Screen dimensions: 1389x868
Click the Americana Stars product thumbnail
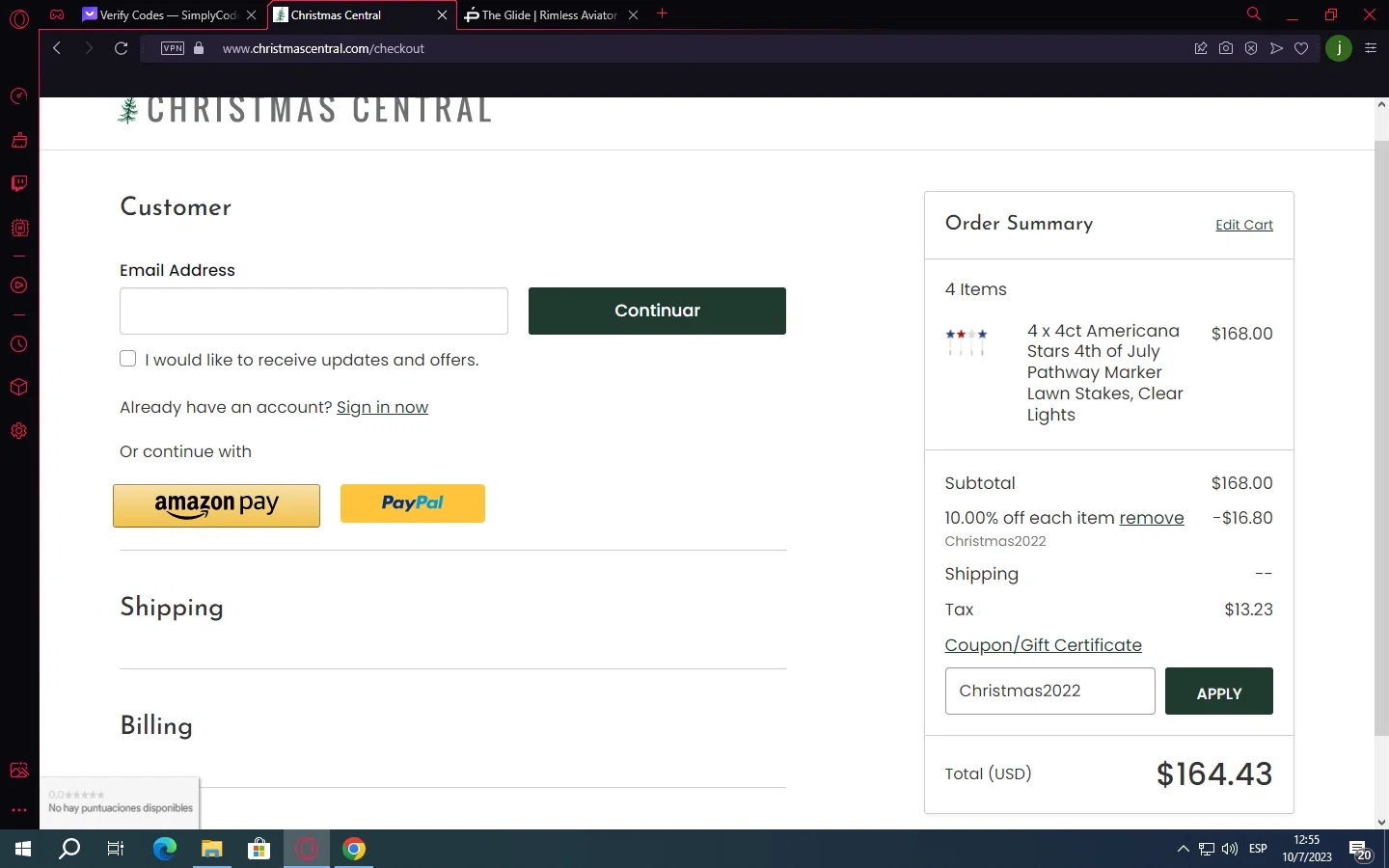967,341
